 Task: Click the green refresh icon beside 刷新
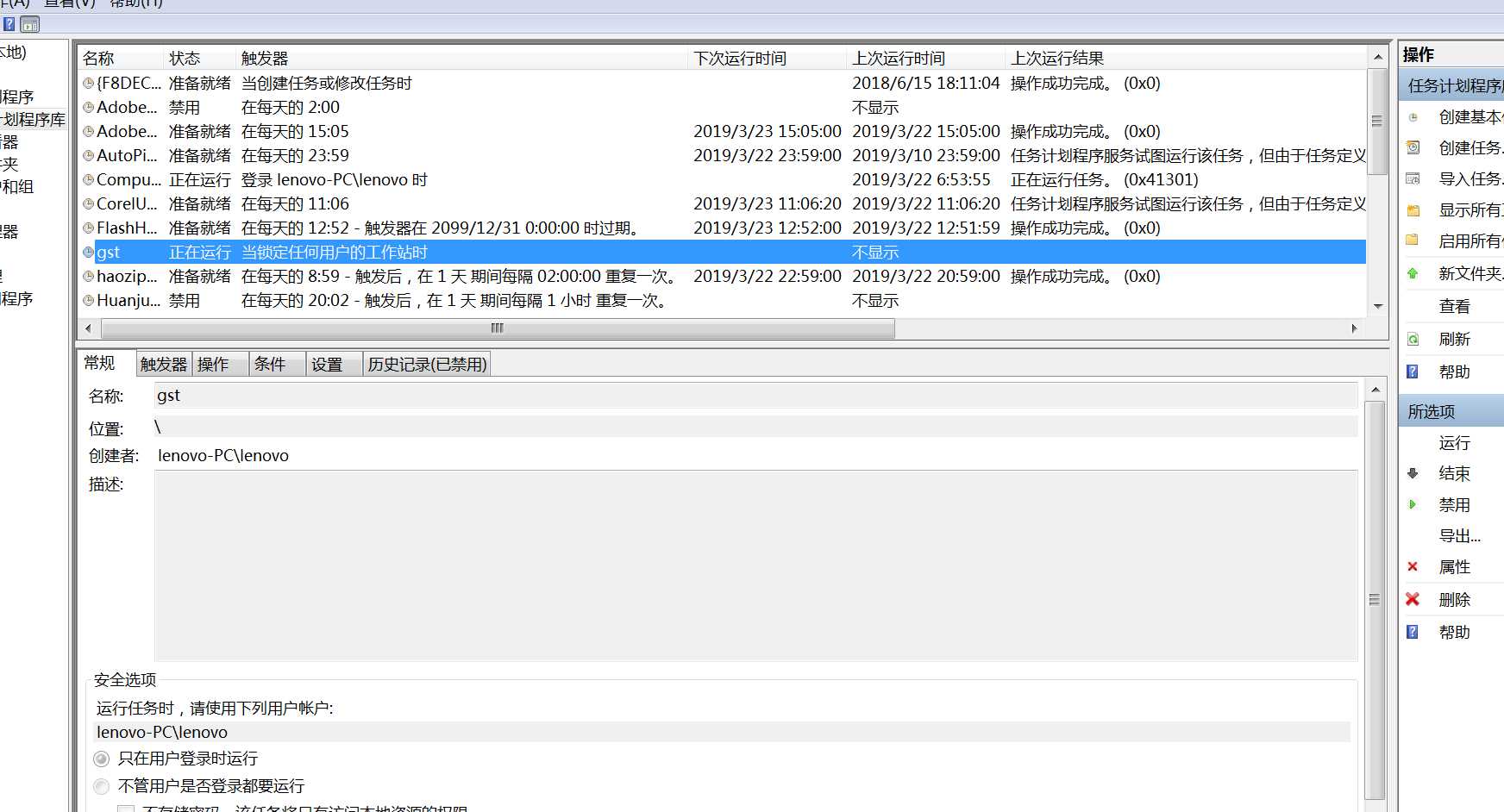[1413, 339]
